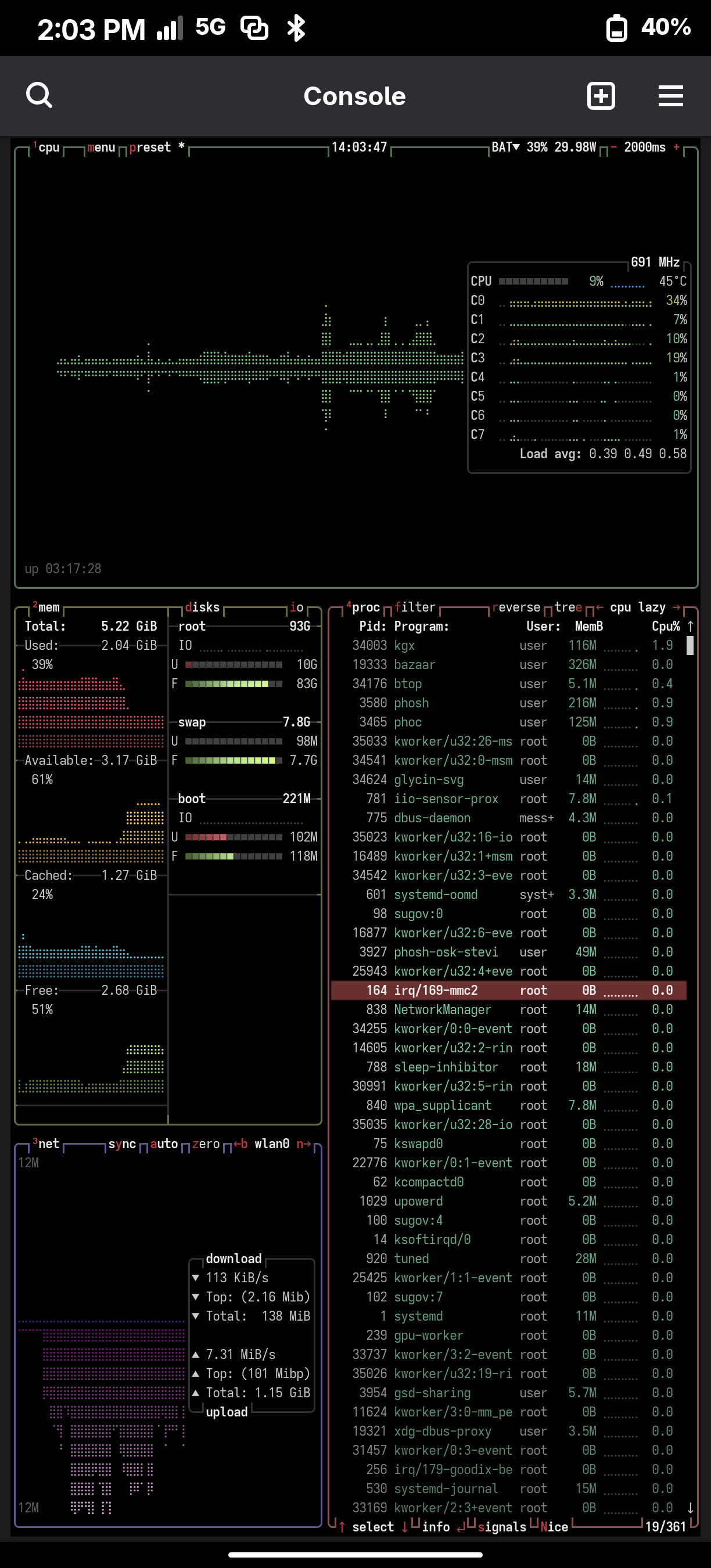Open the BAT battery selector dropdown
This screenshot has height=1568, width=711.
[x=505, y=148]
